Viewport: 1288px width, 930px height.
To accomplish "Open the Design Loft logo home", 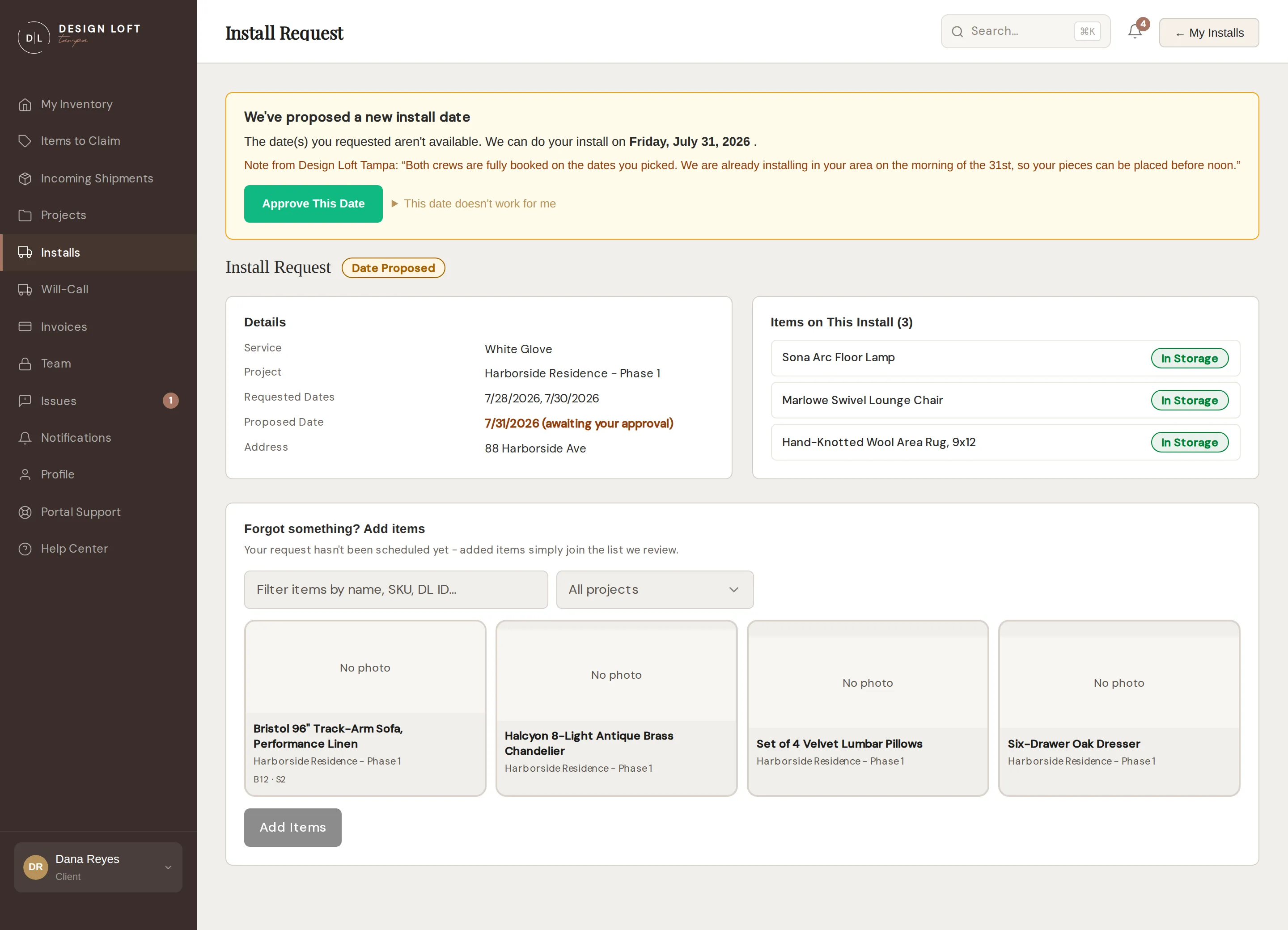I will pyautogui.click(x=79, y=37).
